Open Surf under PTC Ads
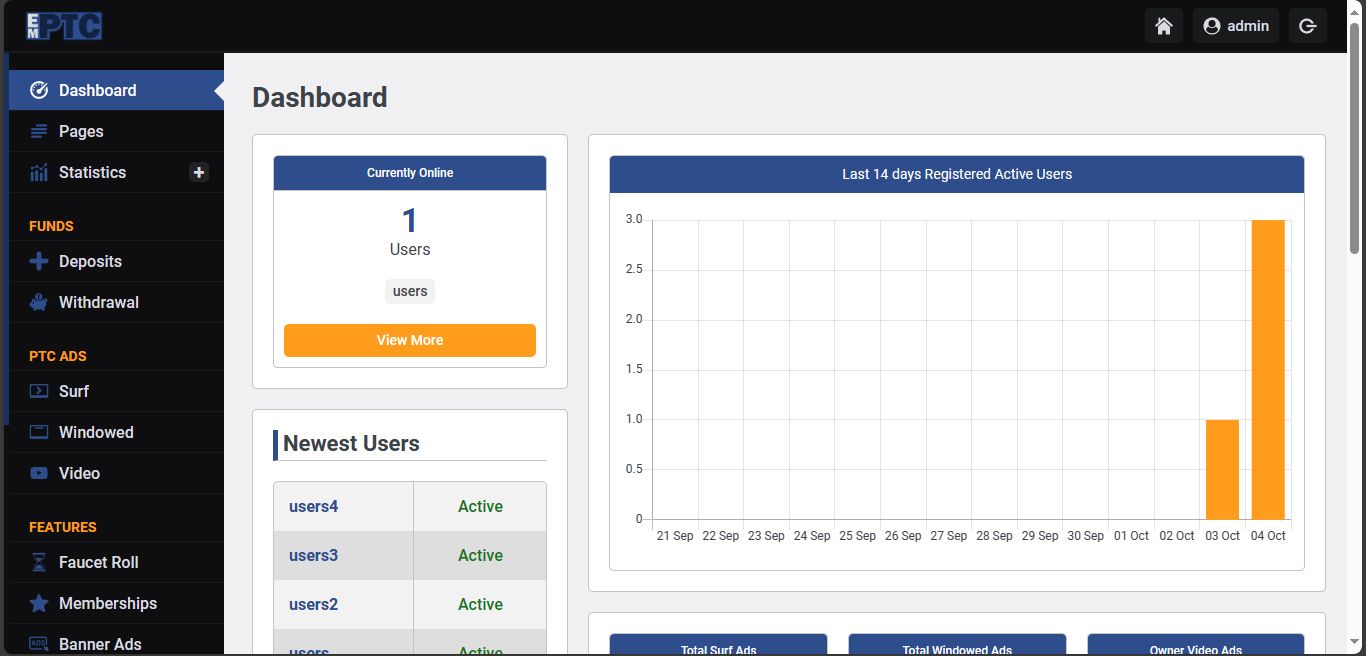The image size is (1366, 656). point(116,391)
